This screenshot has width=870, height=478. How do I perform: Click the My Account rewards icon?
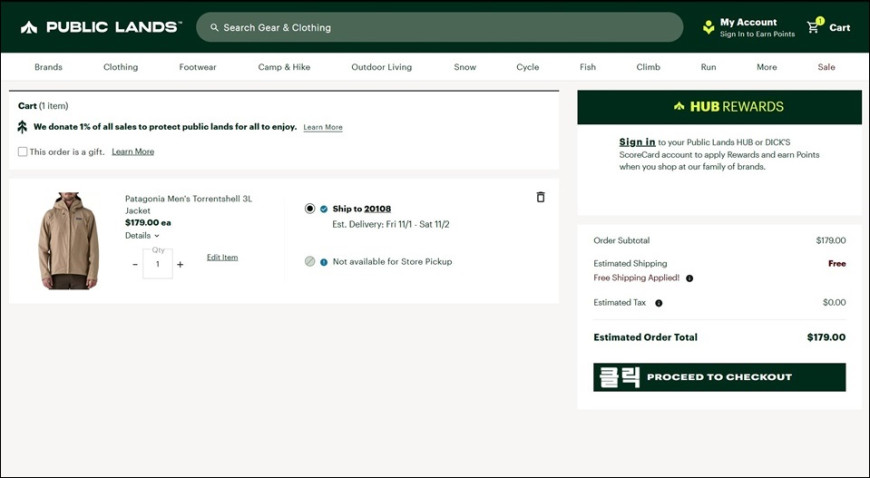tap(709, 27)
